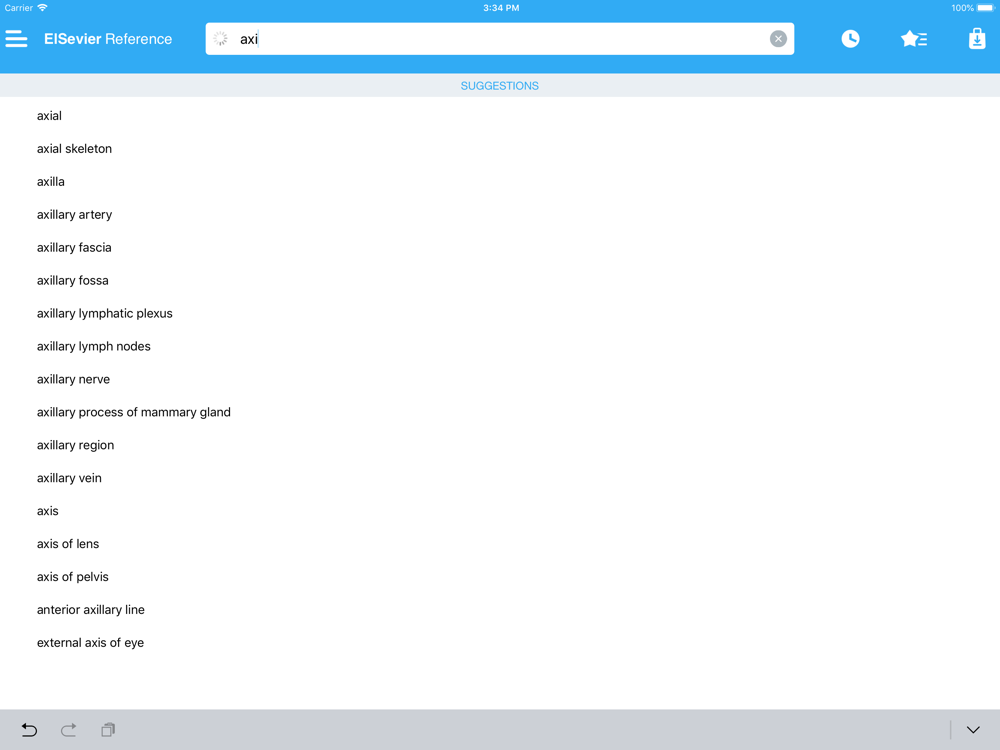This screenshot has width=1000, height=750.
Task: Choose the 'axilla' suggestion
Action: (50, 182)
